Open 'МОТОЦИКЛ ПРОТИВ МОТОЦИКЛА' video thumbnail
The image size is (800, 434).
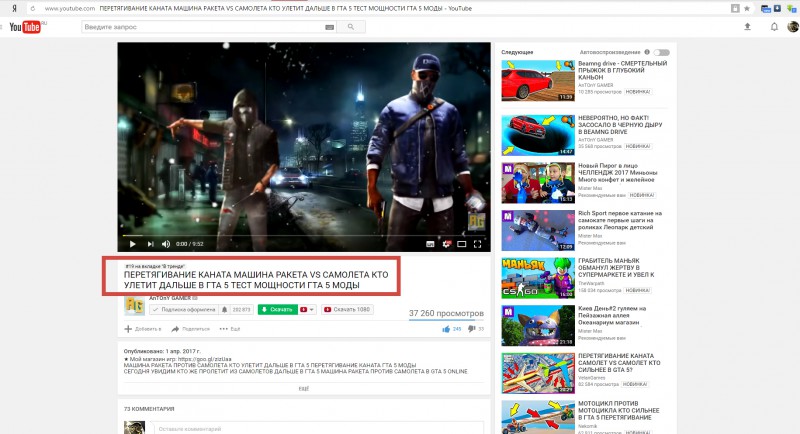pos(538,417)
